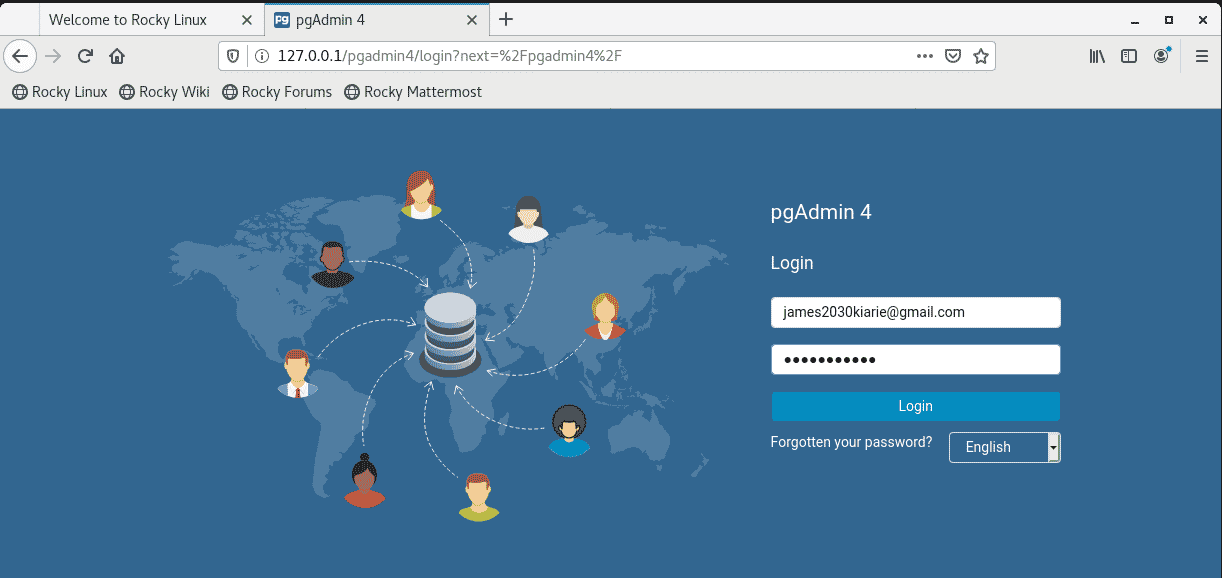This screenshot has width=1222, height=578.
Task: Reload the current page
Action: point(86,56)
